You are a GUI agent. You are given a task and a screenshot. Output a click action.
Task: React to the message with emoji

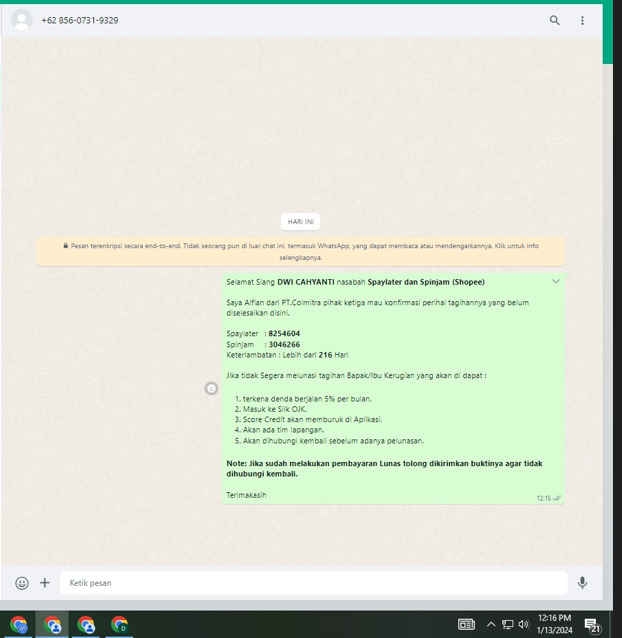tap(211, 389)
